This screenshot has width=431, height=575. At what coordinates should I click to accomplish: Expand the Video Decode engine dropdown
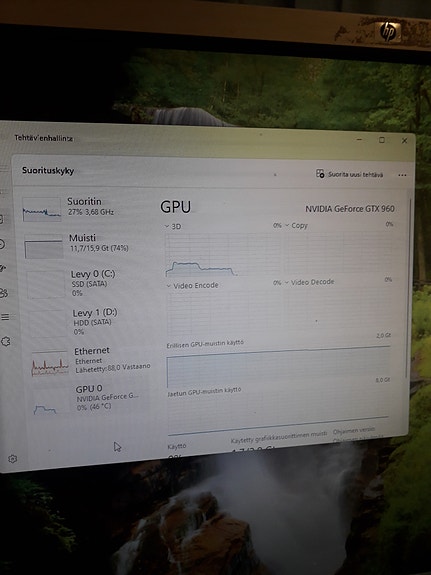coord(287,282)
